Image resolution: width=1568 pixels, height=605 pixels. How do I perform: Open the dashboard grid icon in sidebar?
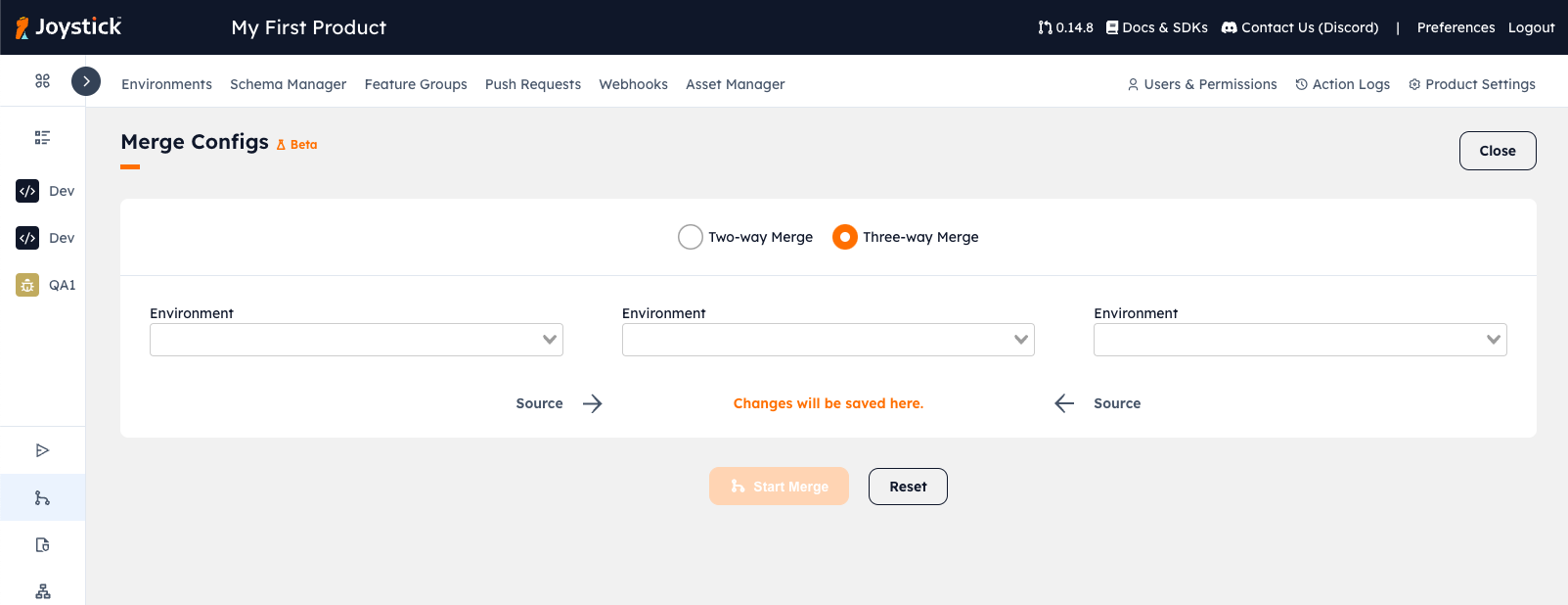tap(42, 81)
